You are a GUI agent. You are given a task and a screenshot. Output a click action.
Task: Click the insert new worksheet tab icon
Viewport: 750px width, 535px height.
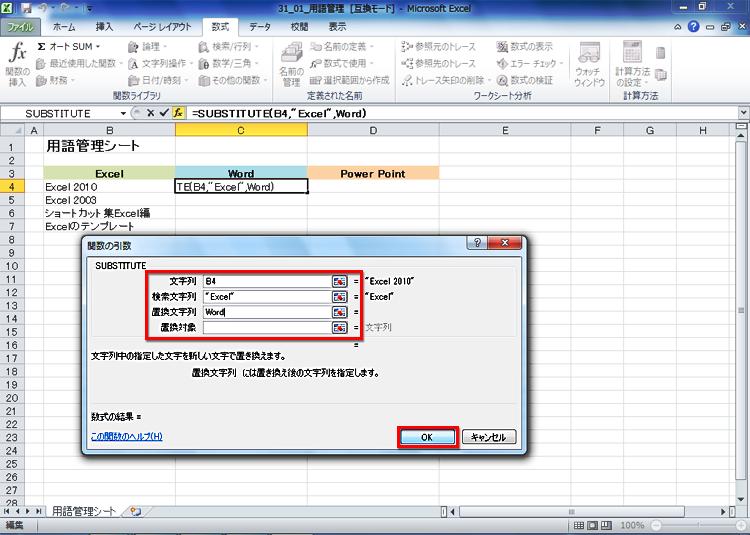tap(135, 512)
